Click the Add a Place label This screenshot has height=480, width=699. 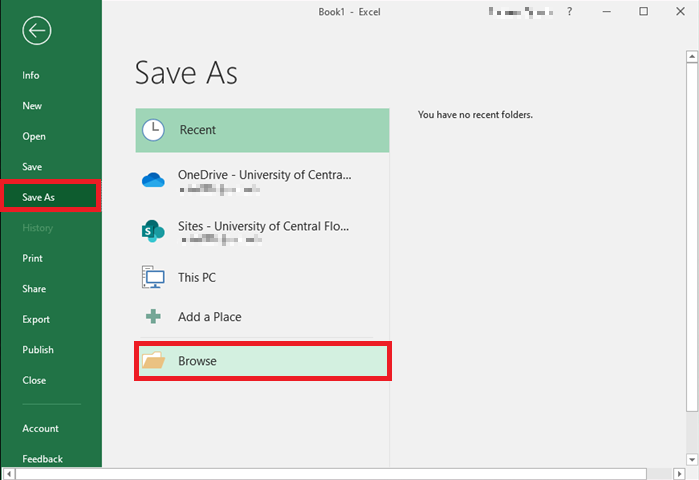(210, 317)
